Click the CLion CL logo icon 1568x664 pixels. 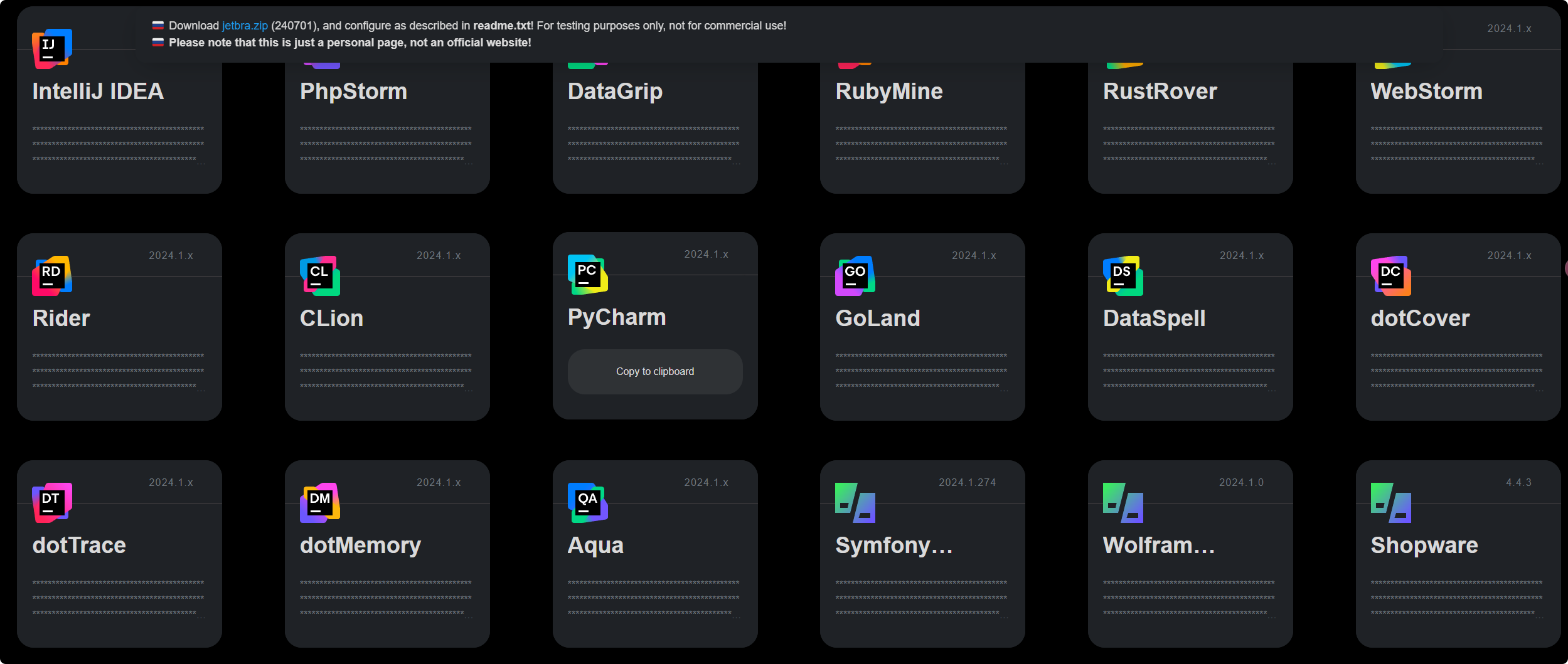coord(320,275)
